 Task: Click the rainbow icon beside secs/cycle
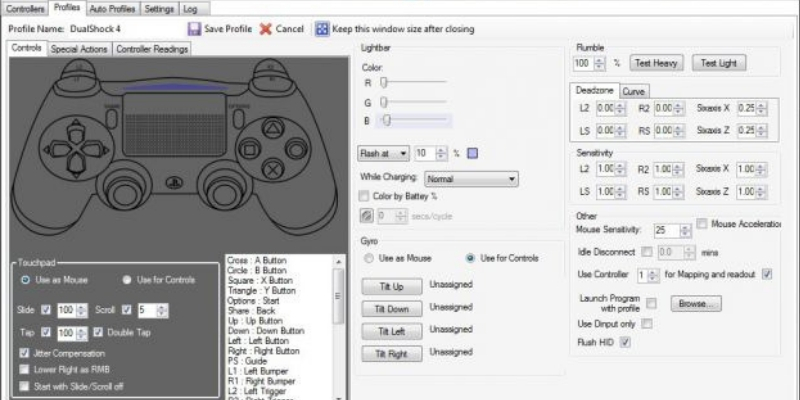click(366, 216)
